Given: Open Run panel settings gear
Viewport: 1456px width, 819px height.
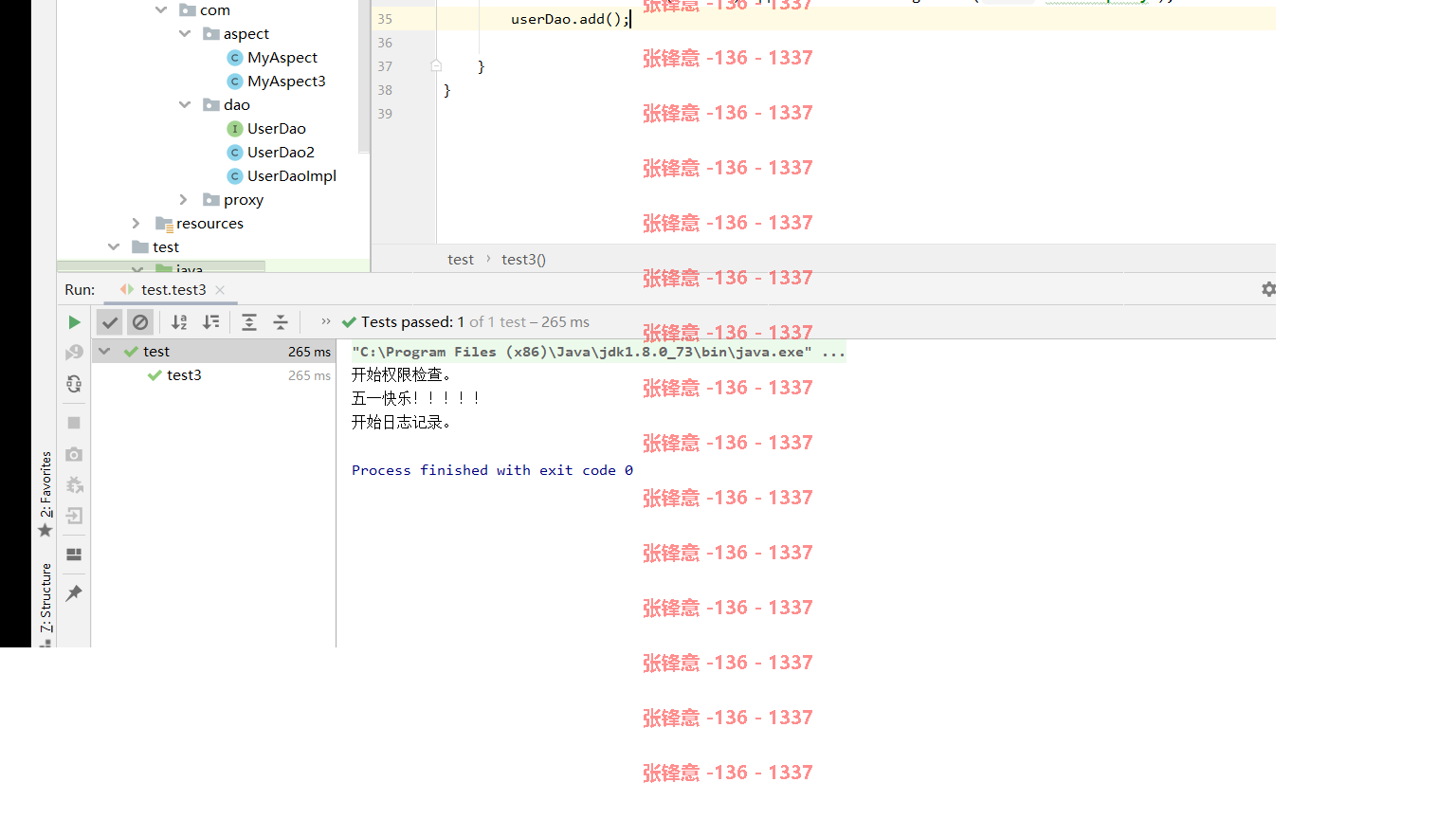Looking at the screenshot, I should (x=1268, y=289).
